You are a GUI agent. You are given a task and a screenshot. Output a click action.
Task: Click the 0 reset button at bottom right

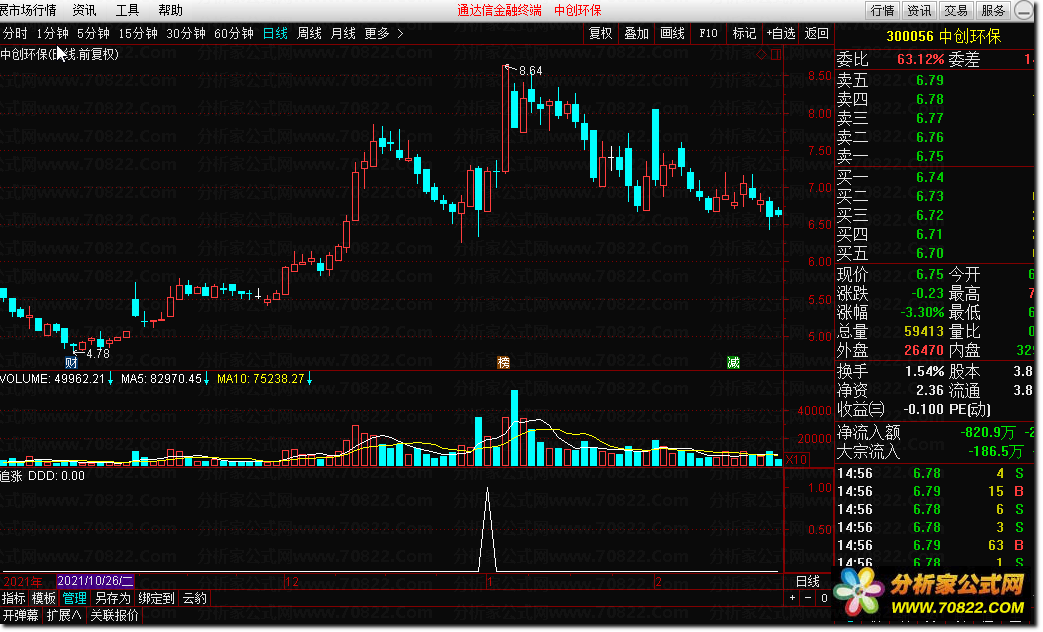click(x=824, y=598)
